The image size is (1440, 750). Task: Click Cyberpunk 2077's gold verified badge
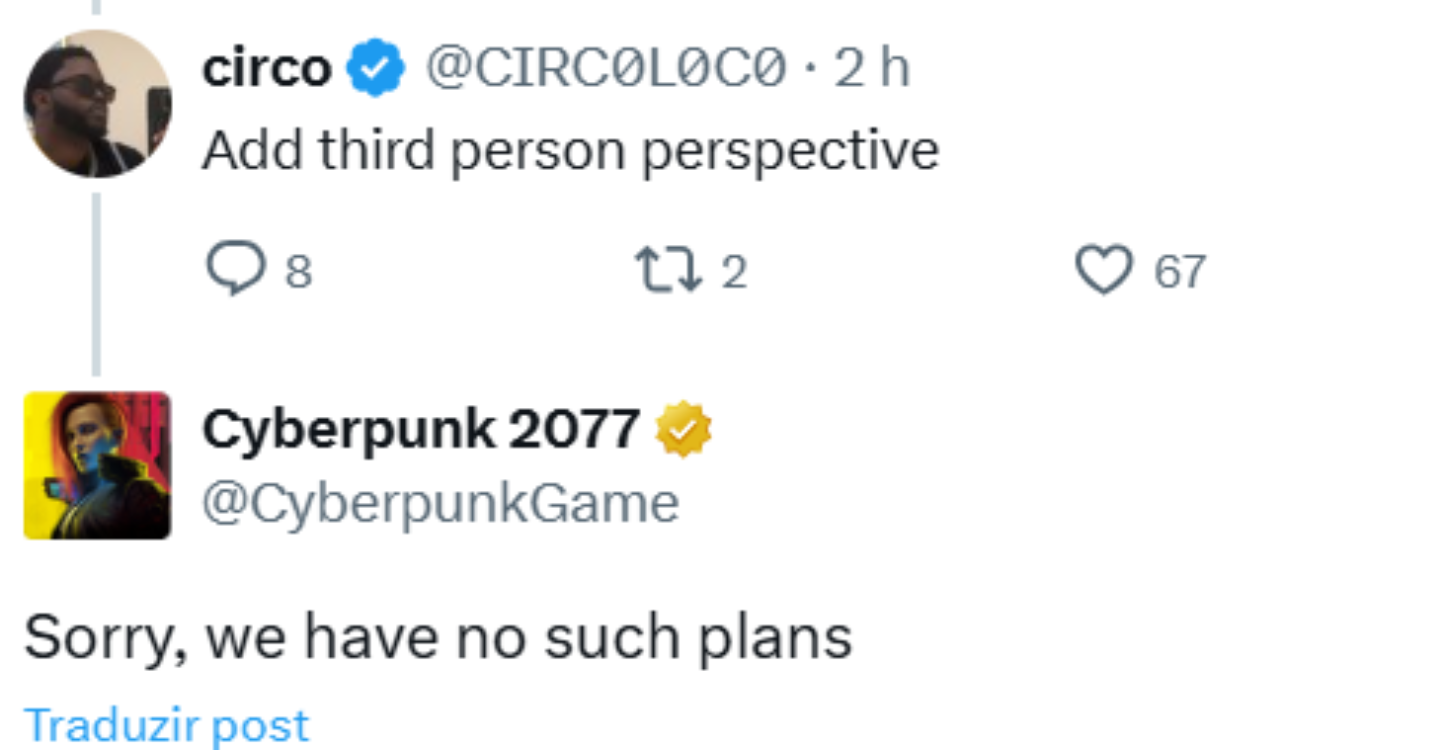(x=683, y=429)
